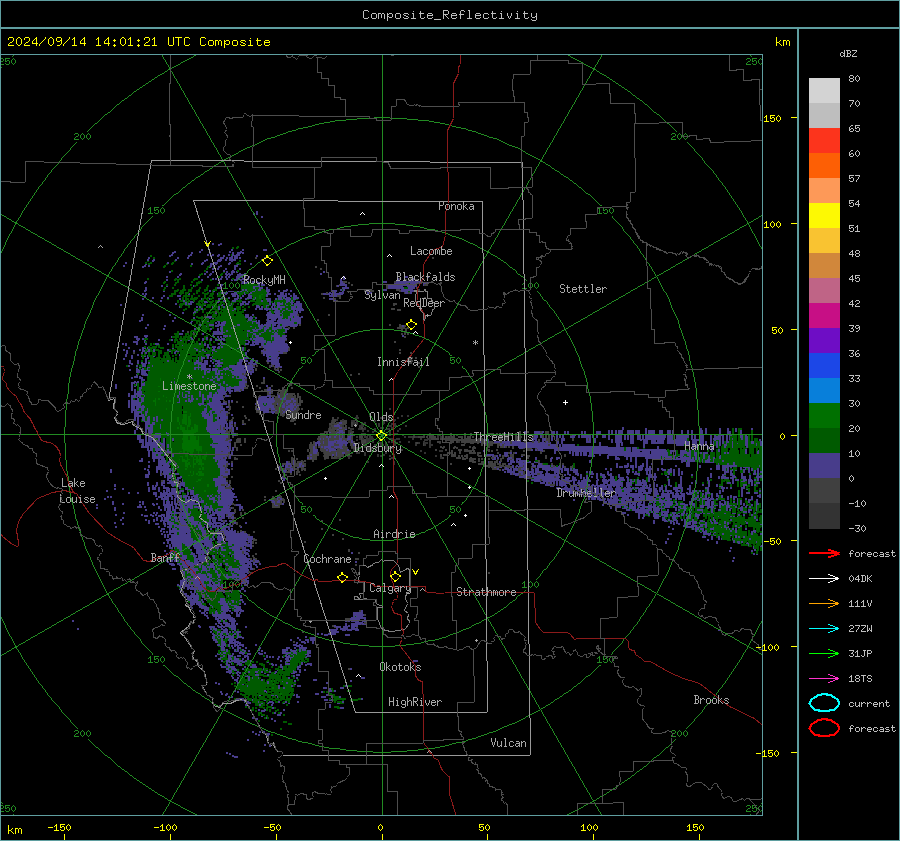Click the HighRiver label
The height and width of the screenshot is (841, 900).
(x=415, y=702)
